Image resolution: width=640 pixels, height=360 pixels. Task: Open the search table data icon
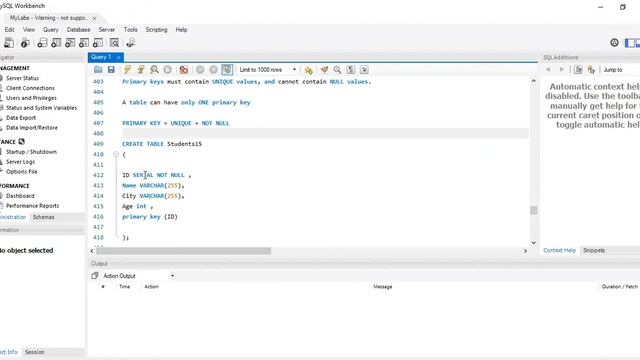[114, 43]
